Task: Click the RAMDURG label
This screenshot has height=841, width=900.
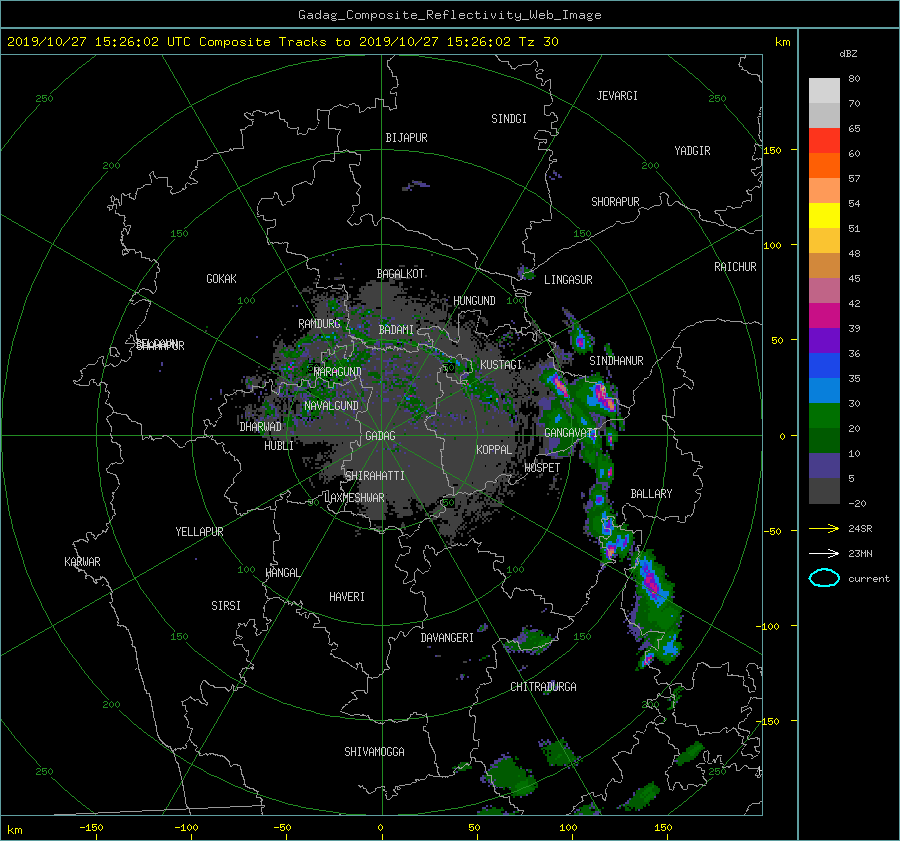Action: coord(319,324)
